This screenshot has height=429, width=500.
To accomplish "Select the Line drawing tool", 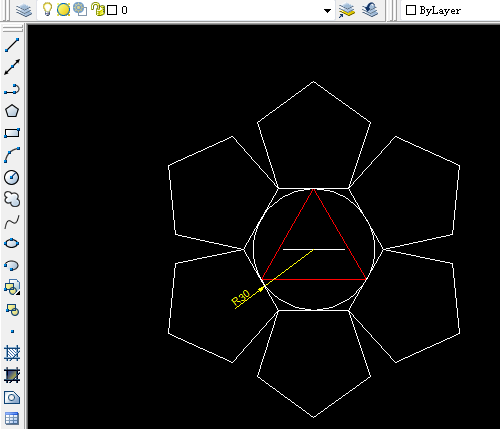I will click(12, 45).
